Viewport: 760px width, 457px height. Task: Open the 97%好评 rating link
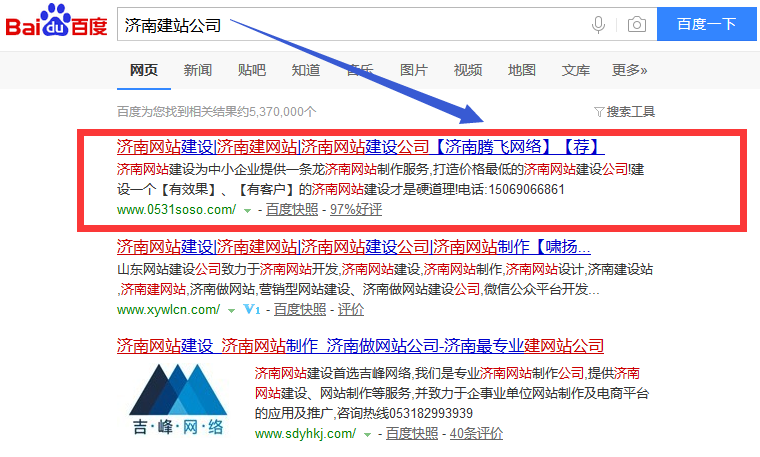point(356,210)
